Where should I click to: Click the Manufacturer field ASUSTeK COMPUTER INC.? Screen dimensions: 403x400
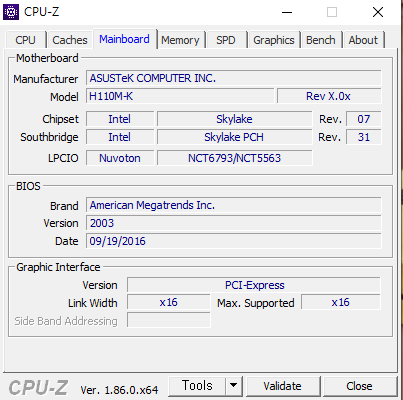click(x=234, y=78)
